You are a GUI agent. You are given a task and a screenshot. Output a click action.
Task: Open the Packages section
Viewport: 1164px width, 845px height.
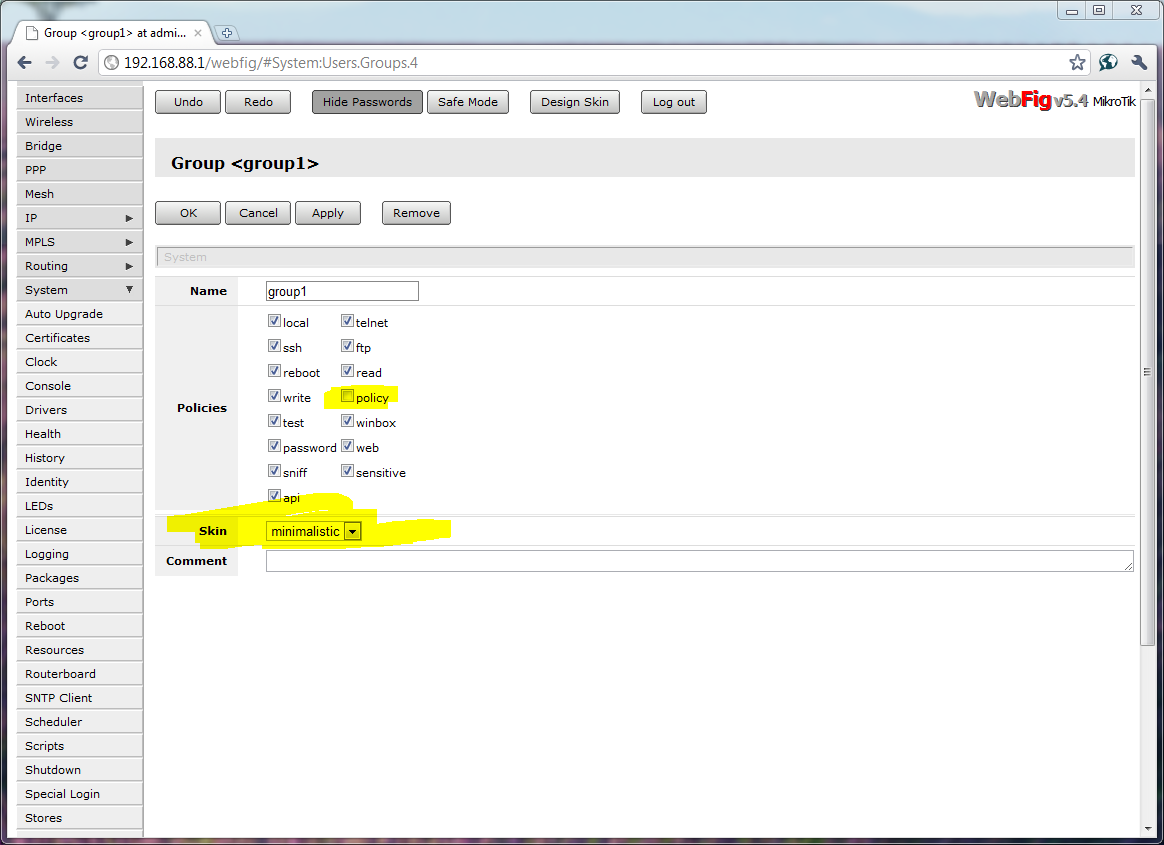pyautogui.click(x=79, y=578)
